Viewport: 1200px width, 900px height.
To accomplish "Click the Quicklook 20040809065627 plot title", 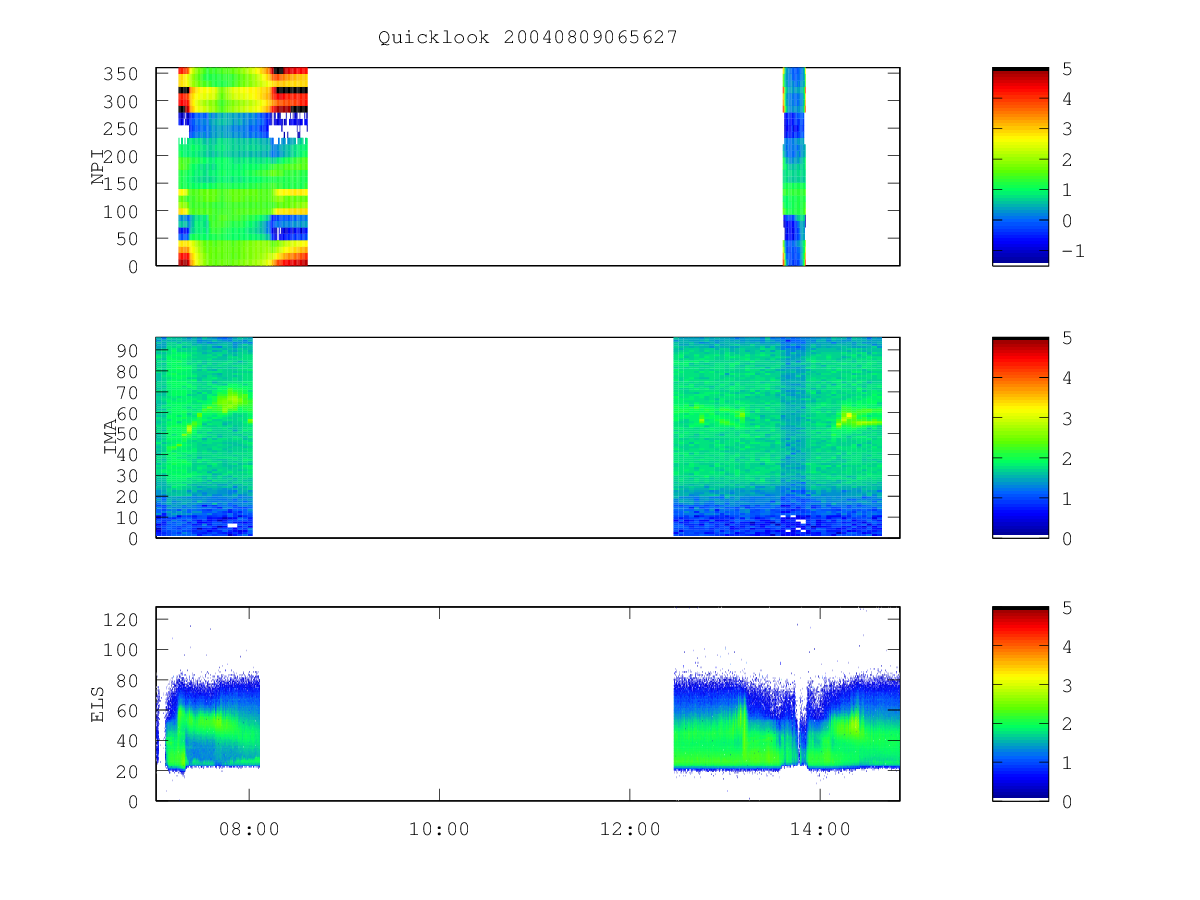I will [528, 37].
